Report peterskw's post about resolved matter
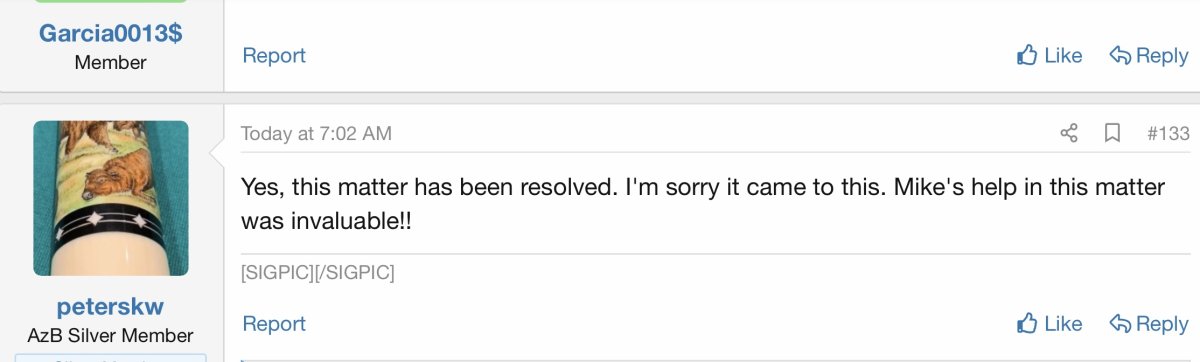 274,323
